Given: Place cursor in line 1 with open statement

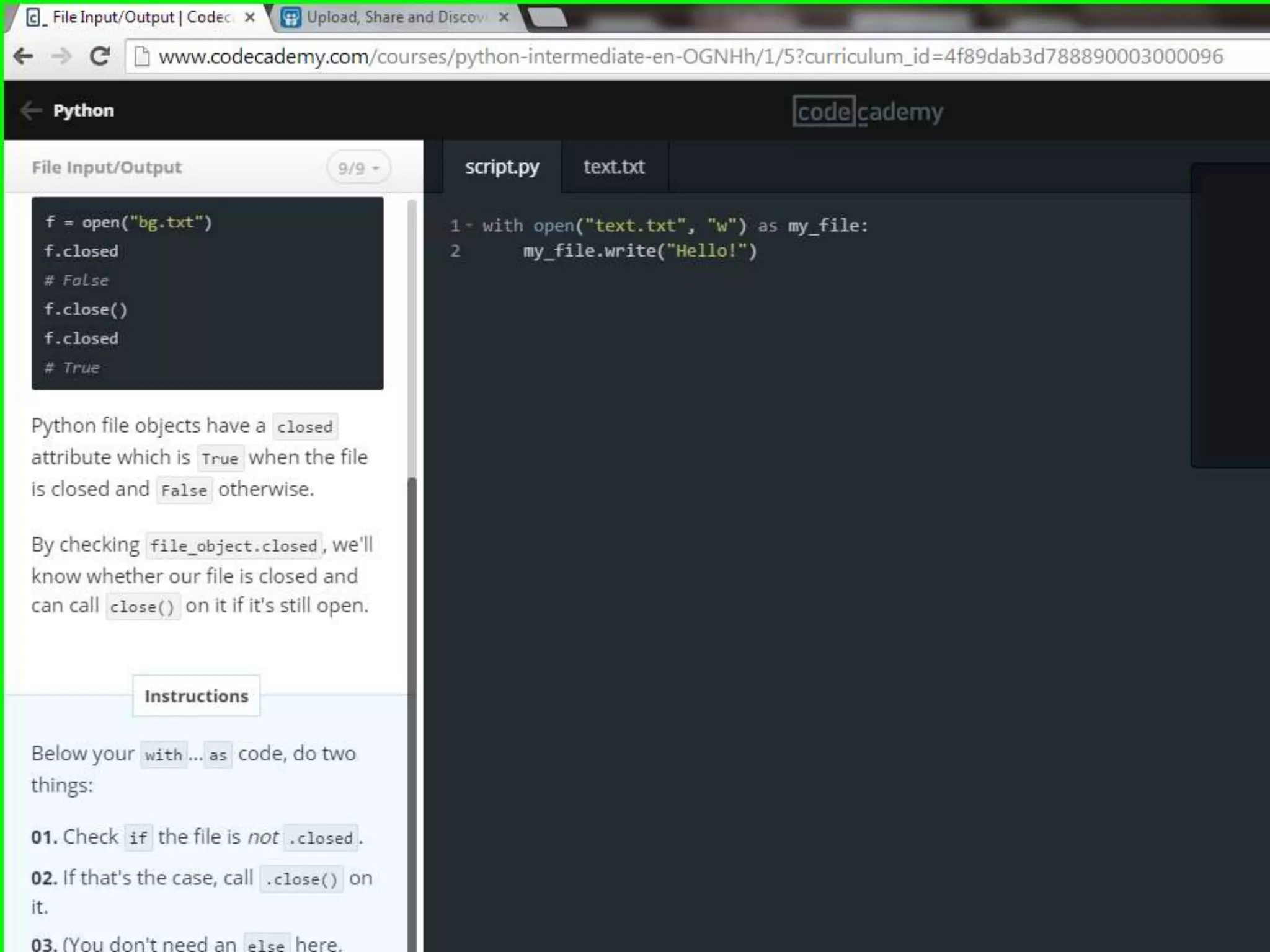Looking at the screenshot, I should 675,226.
